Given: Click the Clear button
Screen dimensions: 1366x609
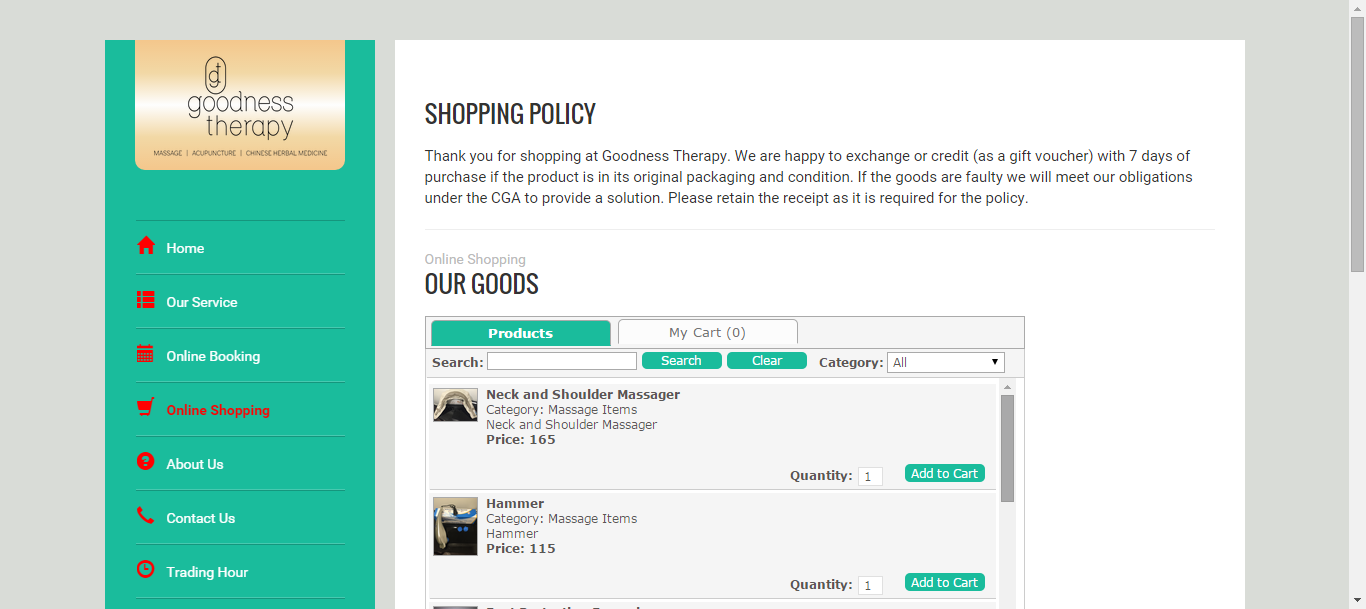Looking at the screenshot, I should pos(767,361).
